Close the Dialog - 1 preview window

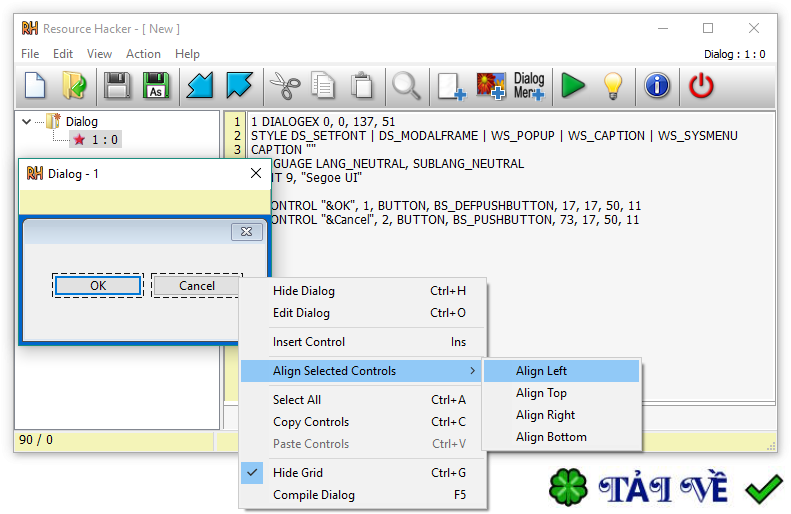256,173
